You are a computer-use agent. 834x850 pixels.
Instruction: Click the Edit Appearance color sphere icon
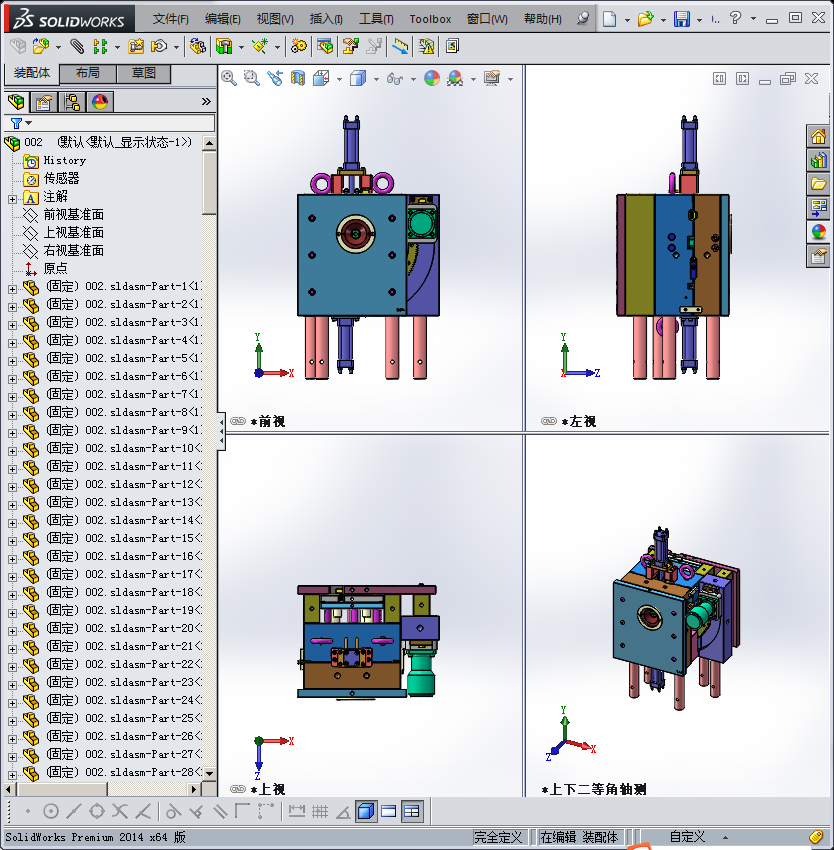click(432, 79)
